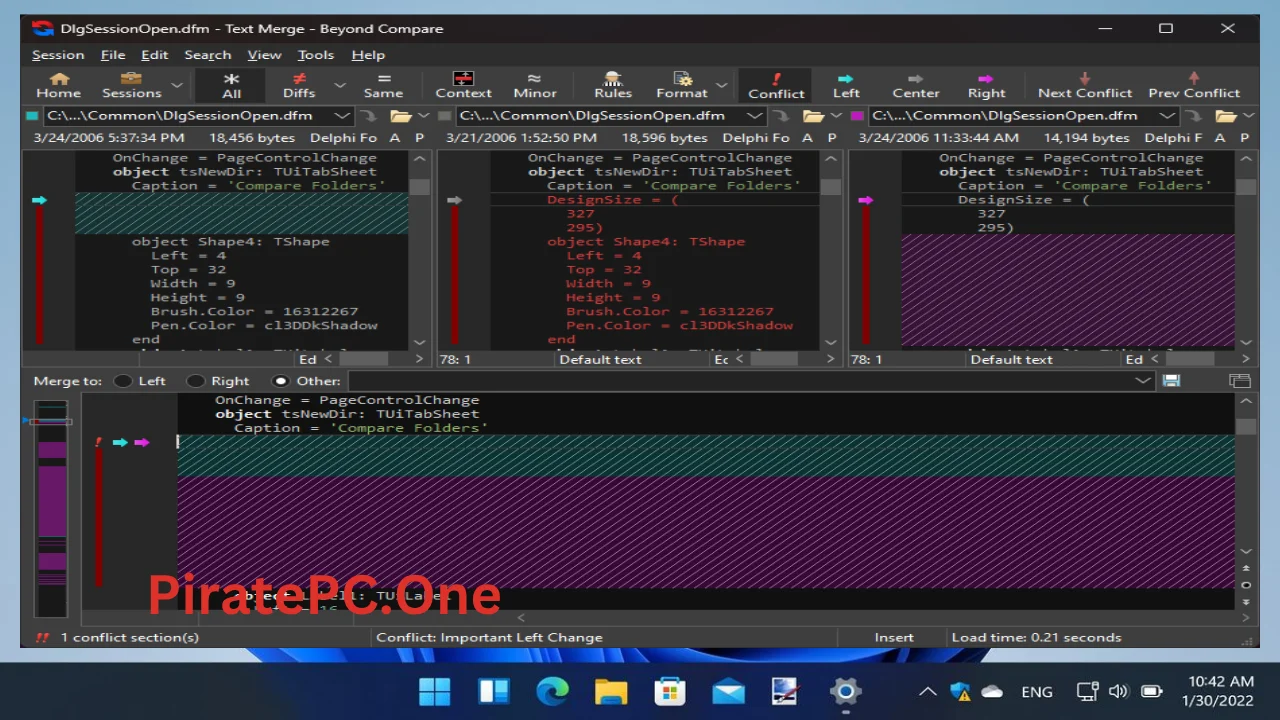Click red conflict exclamation in output gutter
Image resolution: width=1280 pixels, height=720 pixels.
98,442
